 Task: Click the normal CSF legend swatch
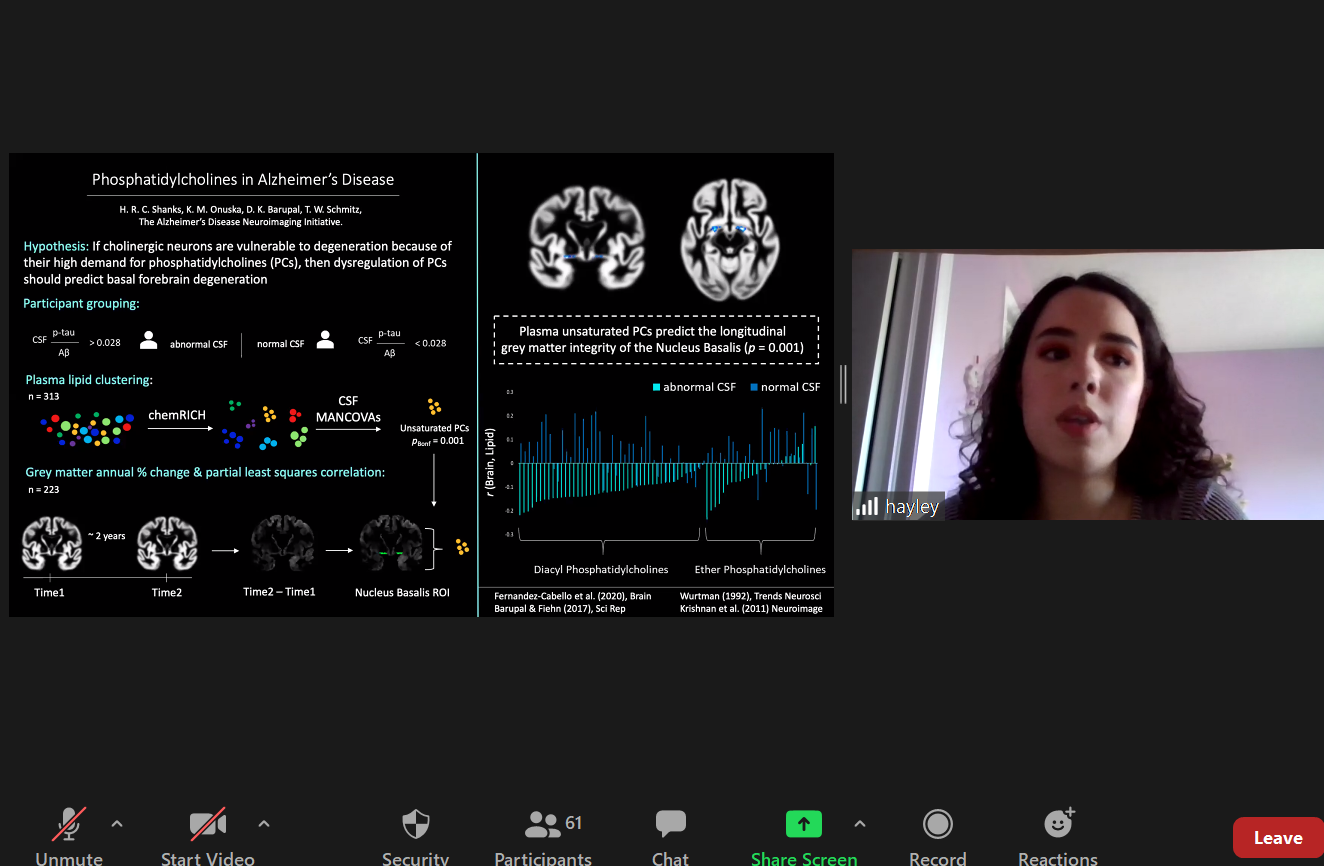[x=753, y=387]
